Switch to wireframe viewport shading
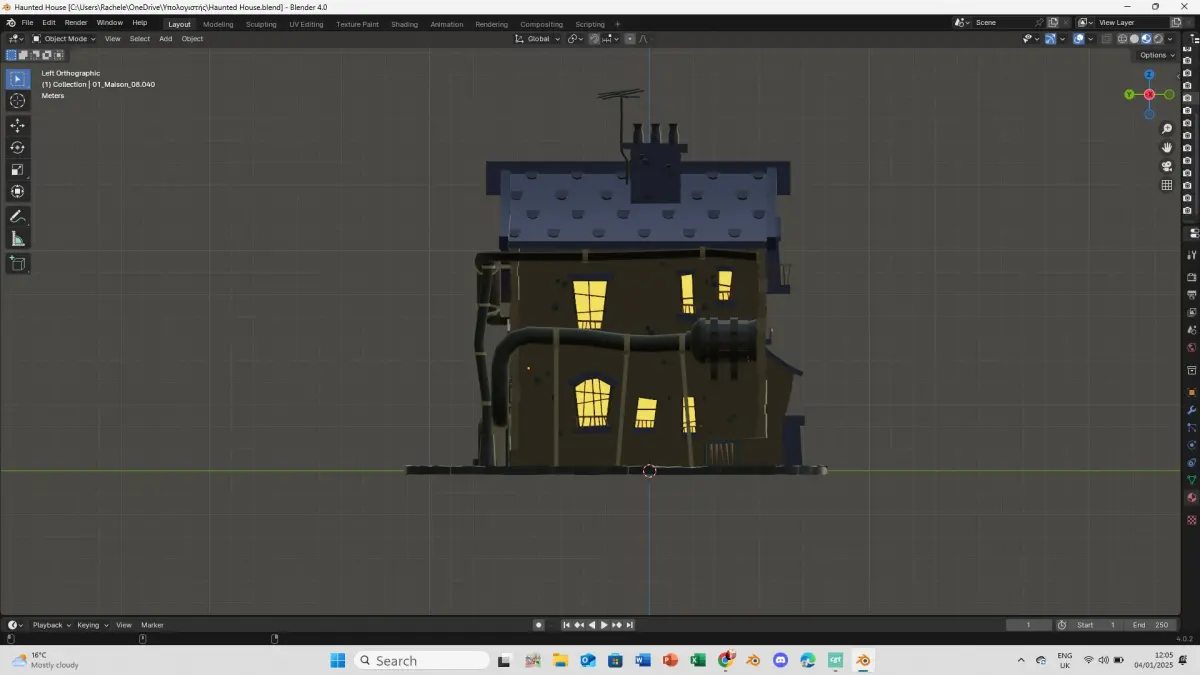The width and height of the screenshot is (1200, 675). pyautogui.click(x=1122, y=39)
